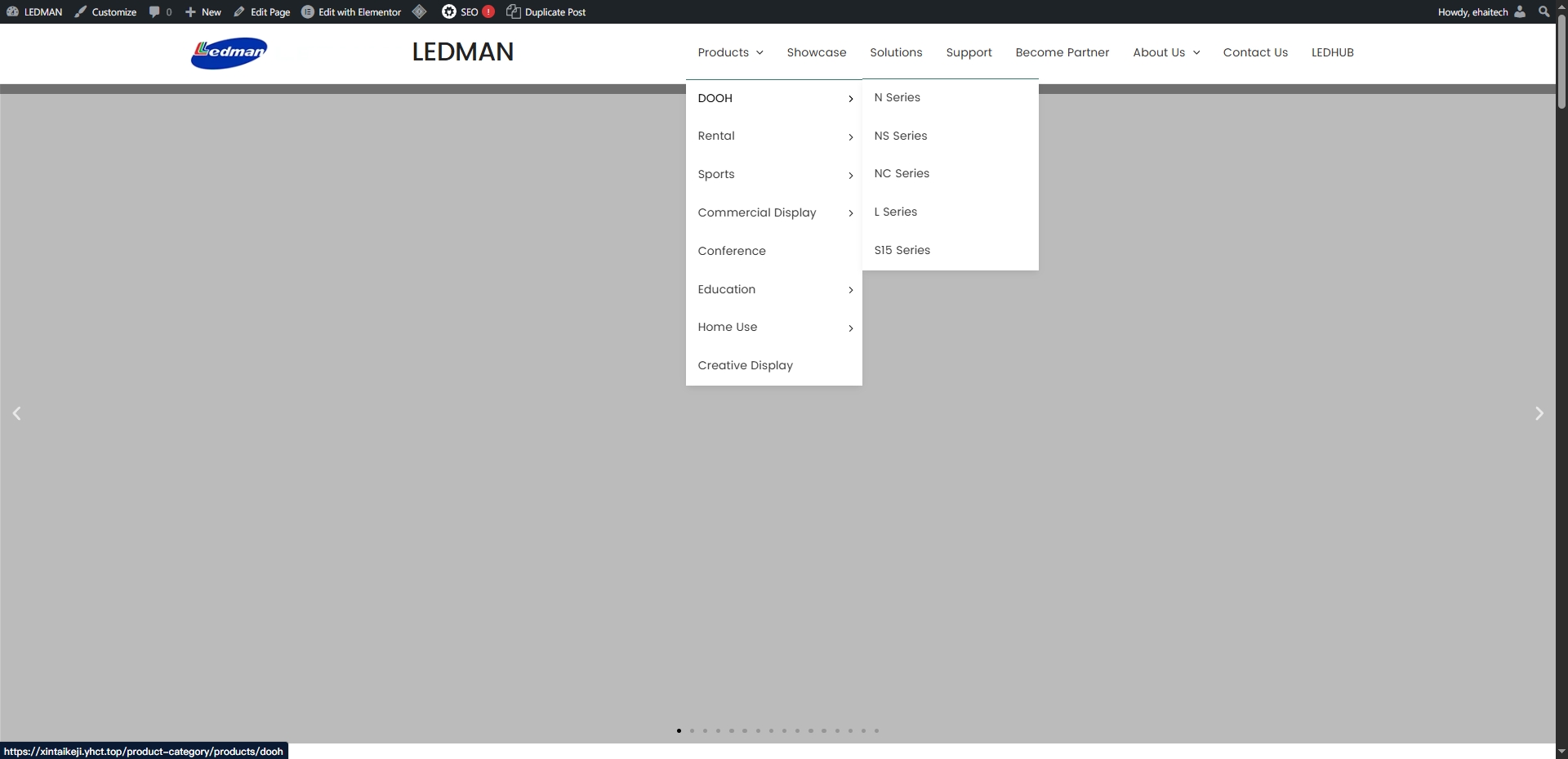Expand the About Us dropdown menu
The image size is (1568, 759).
1166,52
